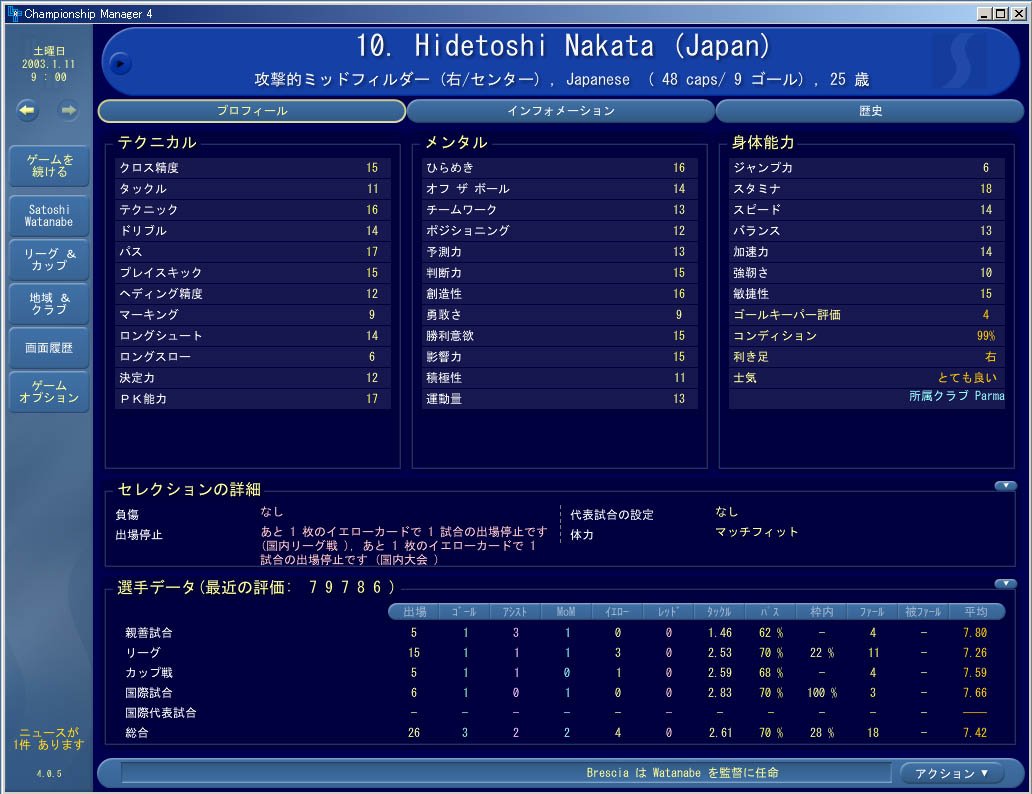Click the Brescia Watanabe news ticker message
Screen dimensions: 1032x794
(x=682, y=773)
